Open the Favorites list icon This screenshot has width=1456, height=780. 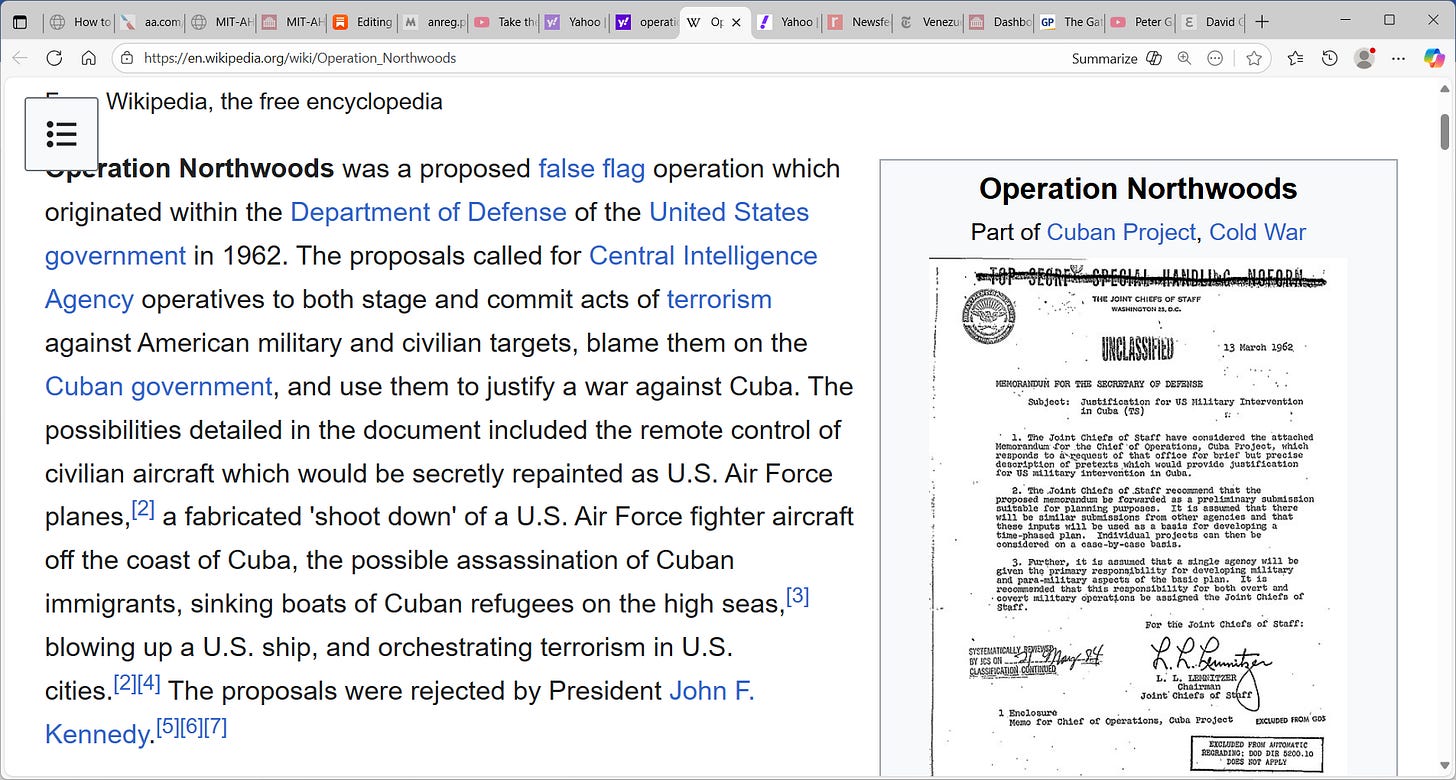point(1295,58)
